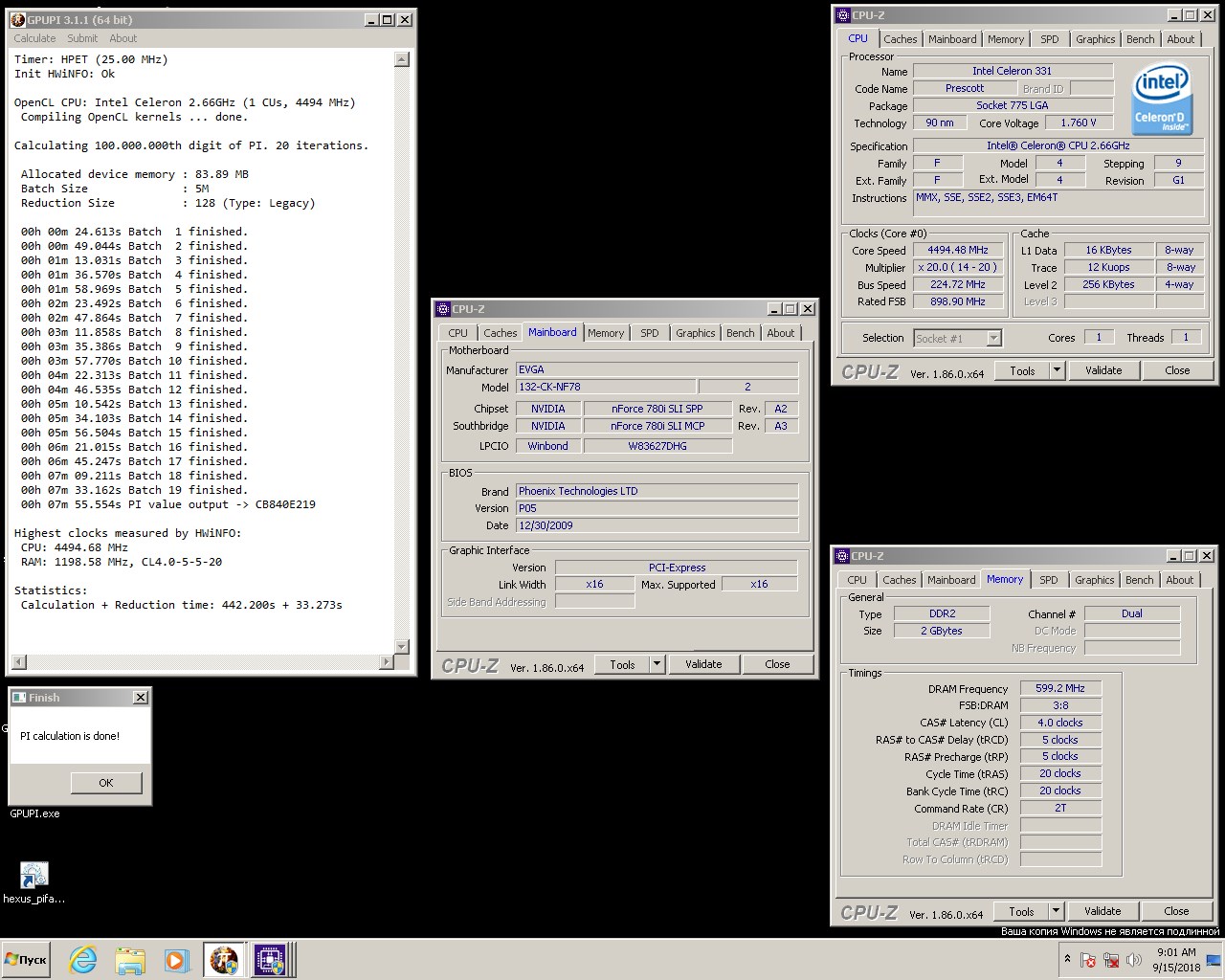Click Tools button in Mainboard CPU-Z window

click(x=622, y=664)
